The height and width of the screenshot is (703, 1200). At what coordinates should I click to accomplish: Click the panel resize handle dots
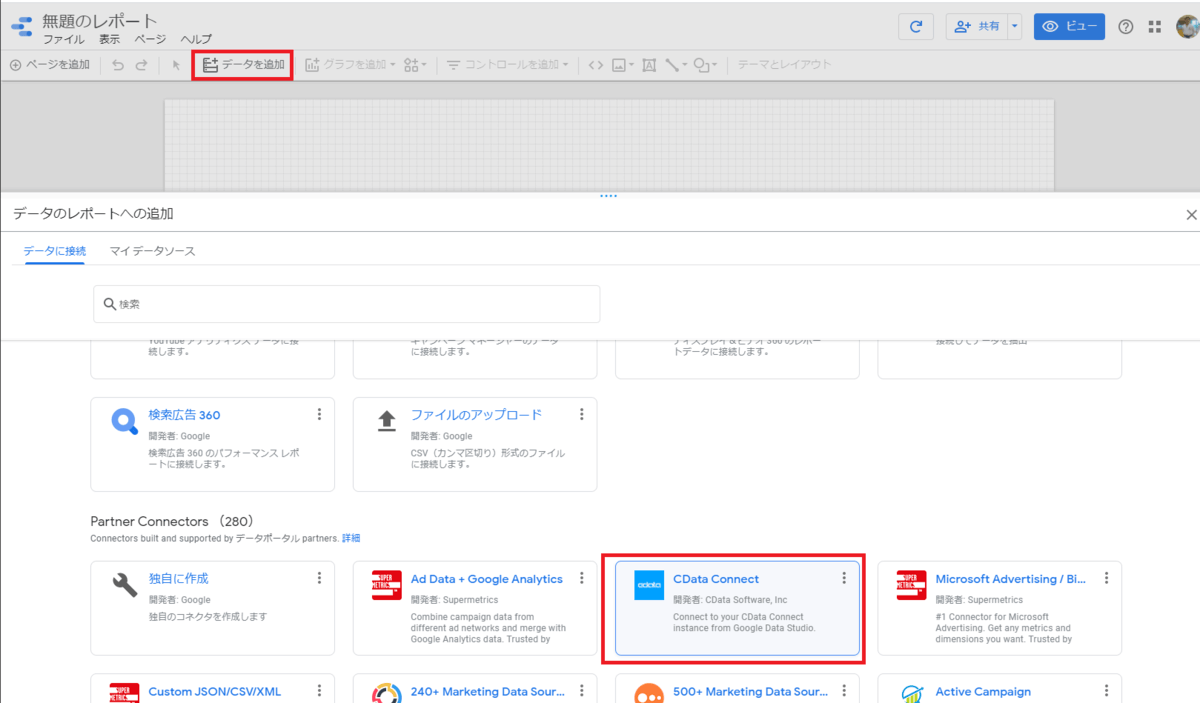(608, 196)
